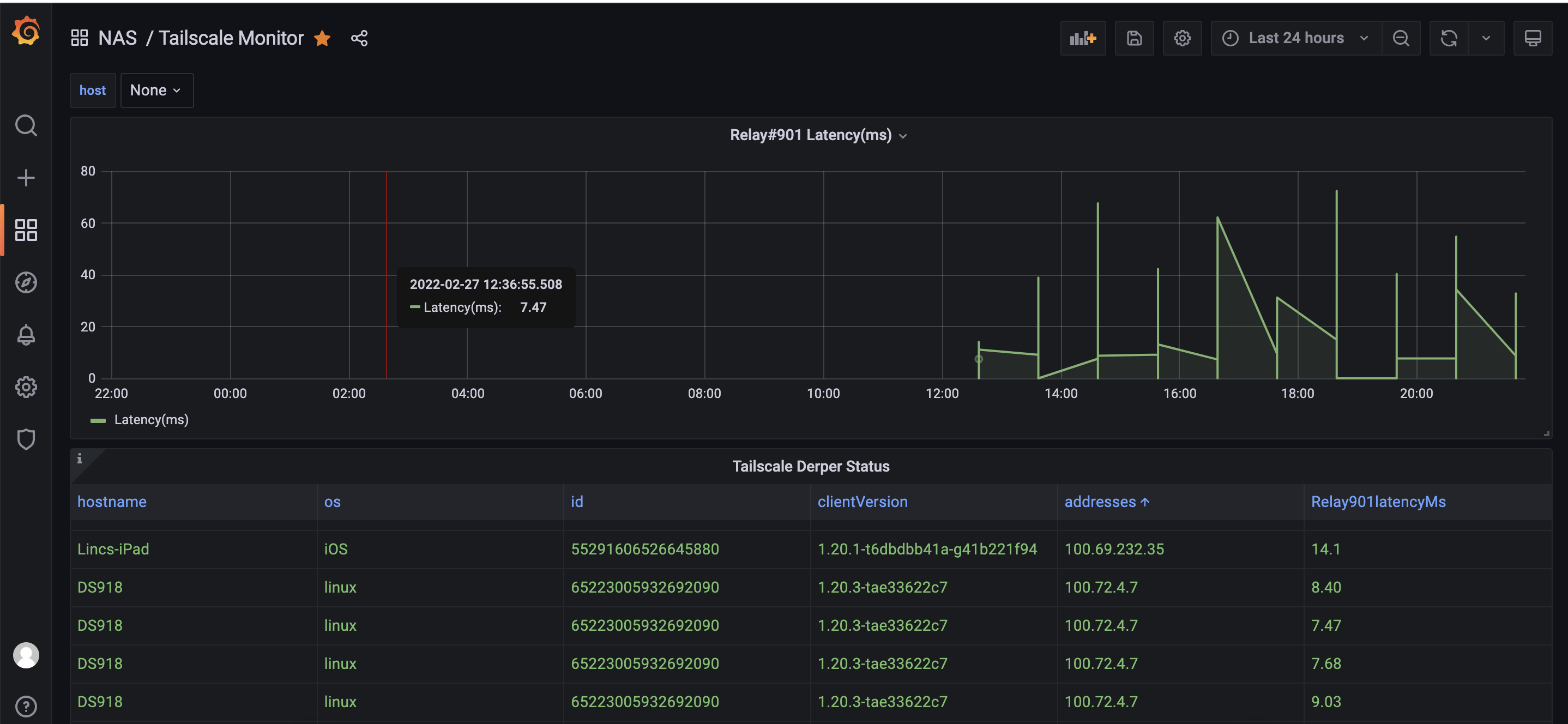Open the NAS folder link
Image resolution: width=1568 pixels, height=724 pixels.
(x=117, y=38)
